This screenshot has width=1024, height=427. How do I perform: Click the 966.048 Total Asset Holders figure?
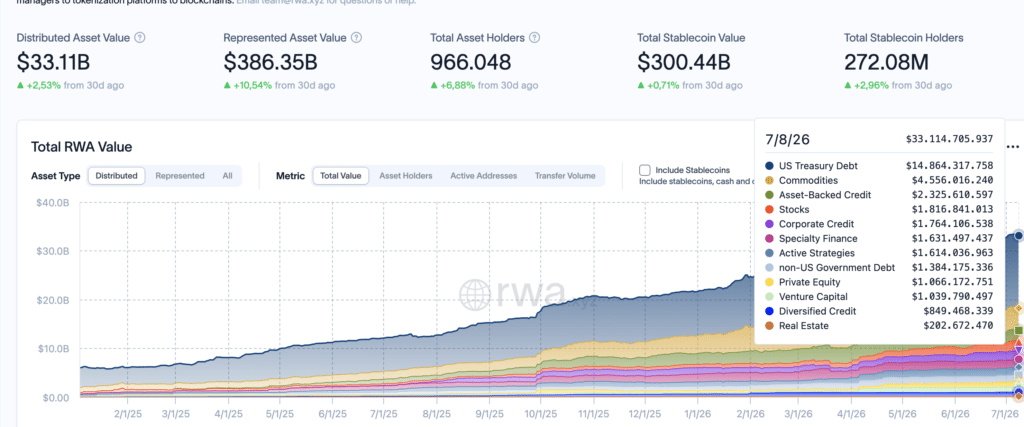[x=470, y=62]
